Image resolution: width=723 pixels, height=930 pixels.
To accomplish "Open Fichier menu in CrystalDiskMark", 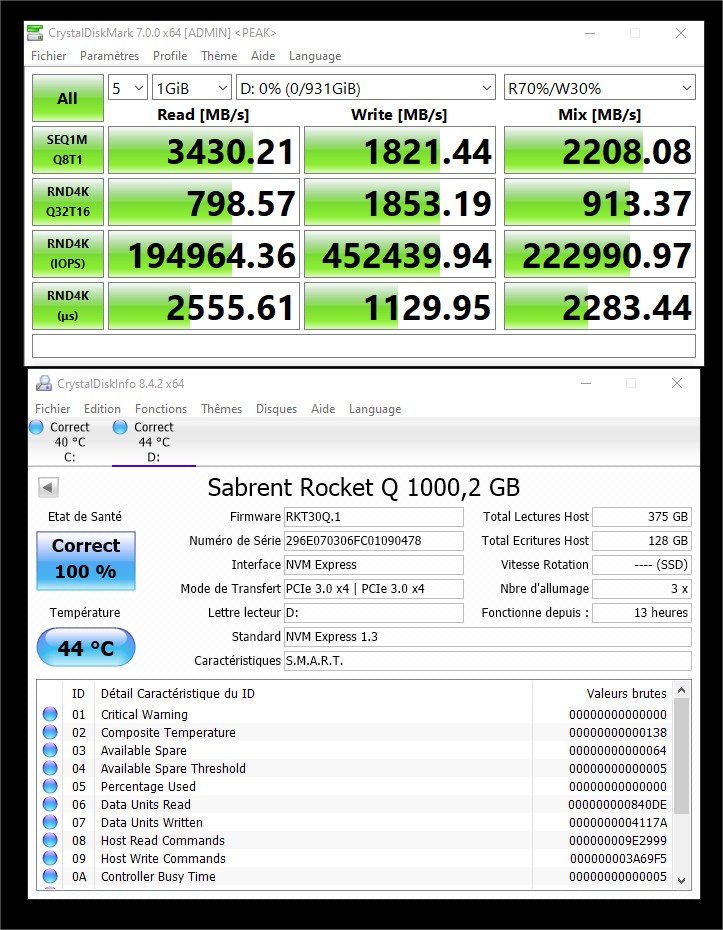I will [x=49, y=56].
